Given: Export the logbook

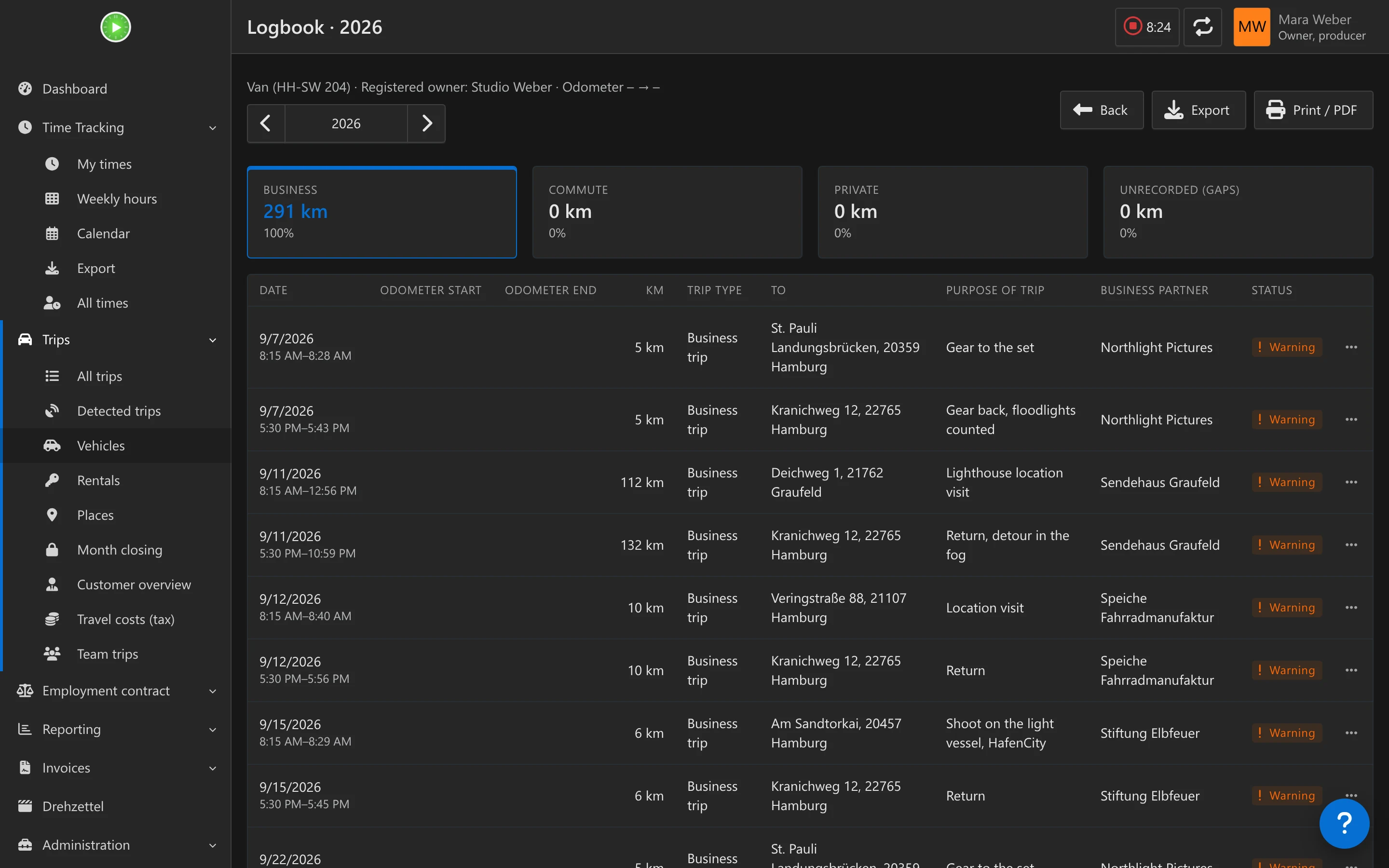Looking at the screenshot, I should click(1198, 109).
